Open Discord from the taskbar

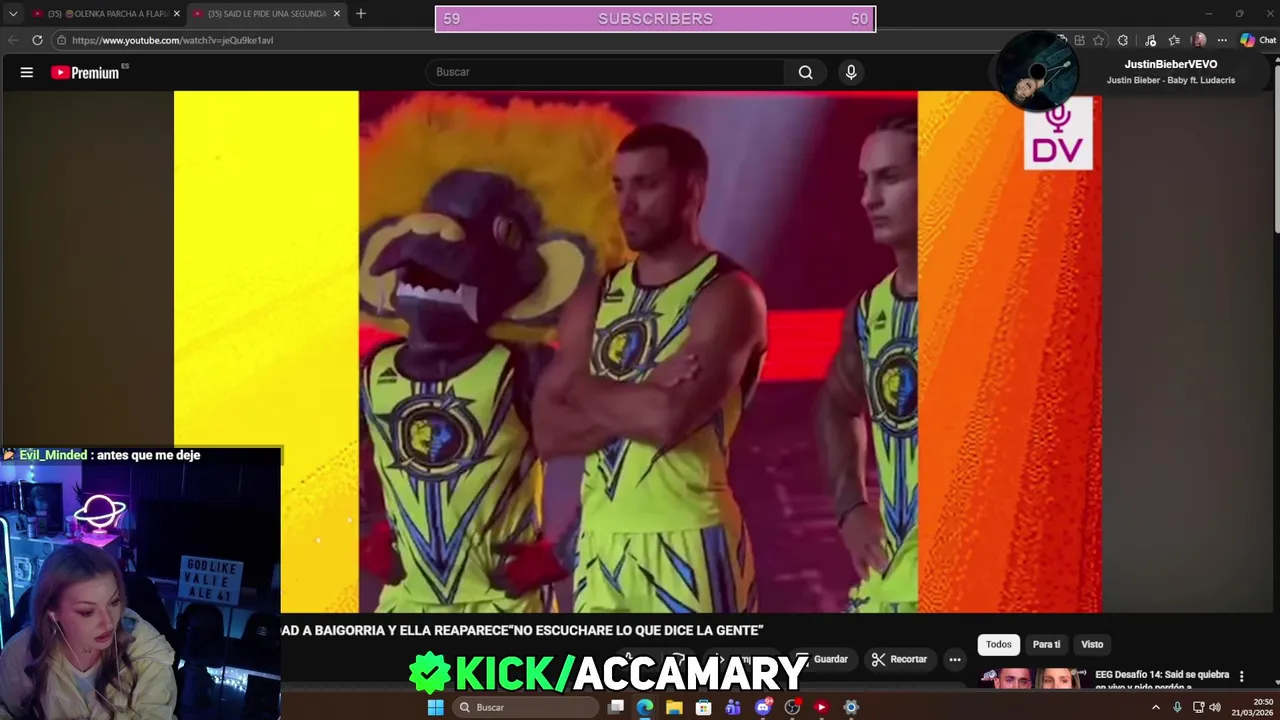(x=763, y=707)
